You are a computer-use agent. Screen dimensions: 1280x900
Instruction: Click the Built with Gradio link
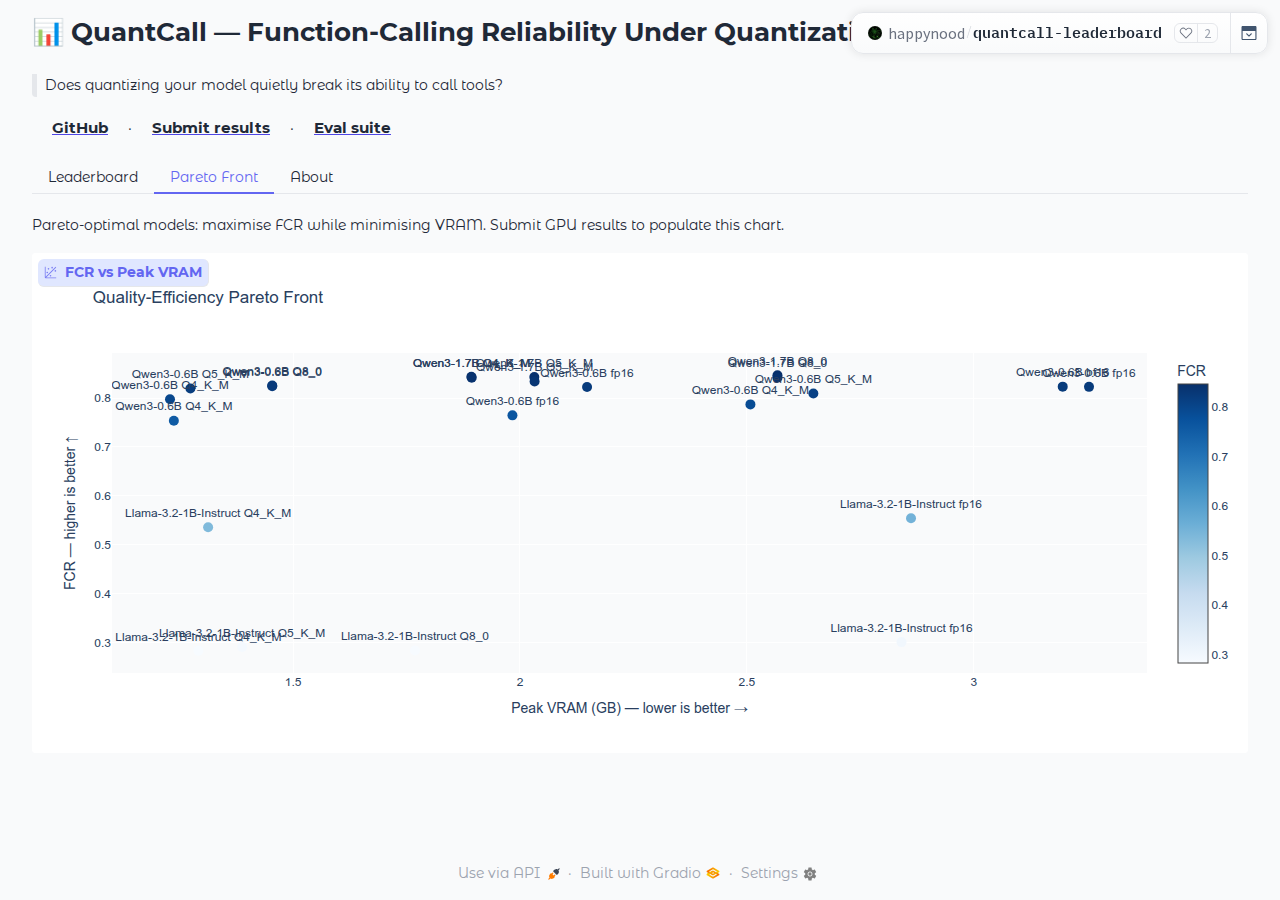tap(650, 873)
